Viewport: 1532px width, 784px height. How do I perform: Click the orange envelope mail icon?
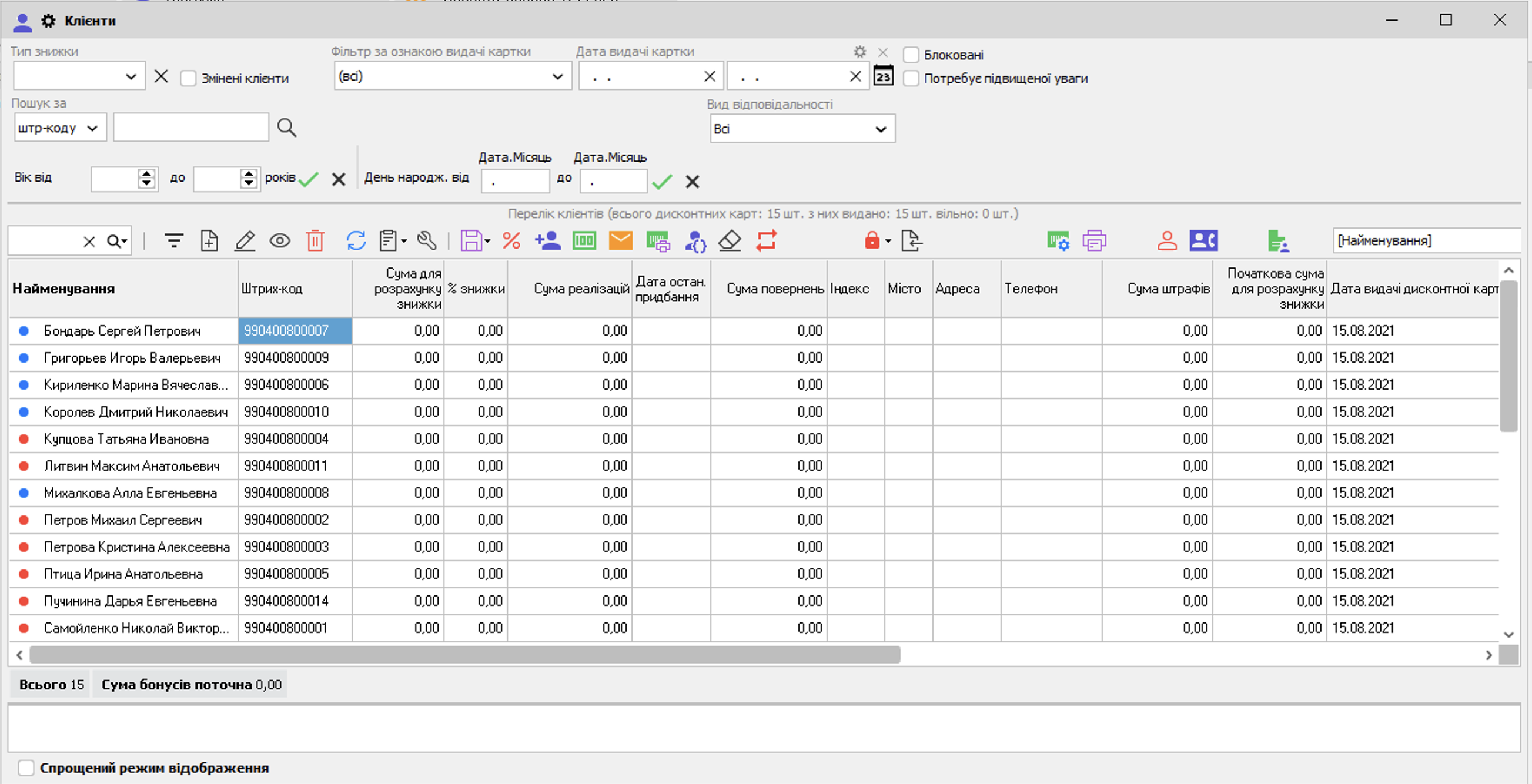pos(620,241)
